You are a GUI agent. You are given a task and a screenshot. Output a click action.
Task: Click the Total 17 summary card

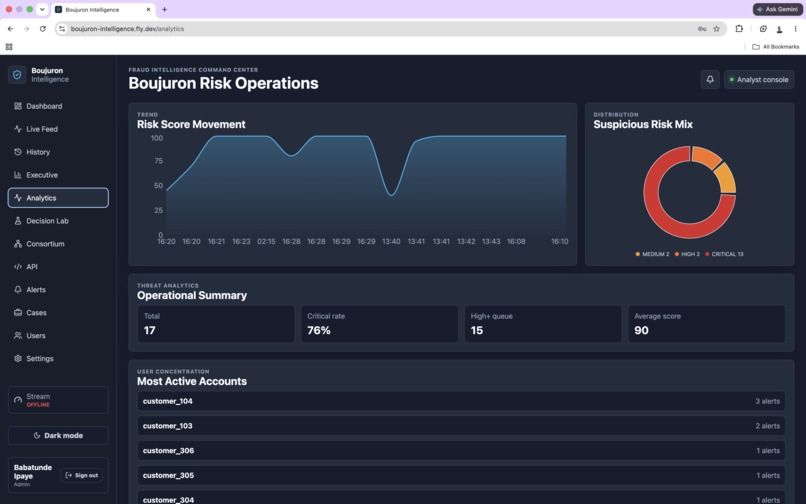(216, 324)
